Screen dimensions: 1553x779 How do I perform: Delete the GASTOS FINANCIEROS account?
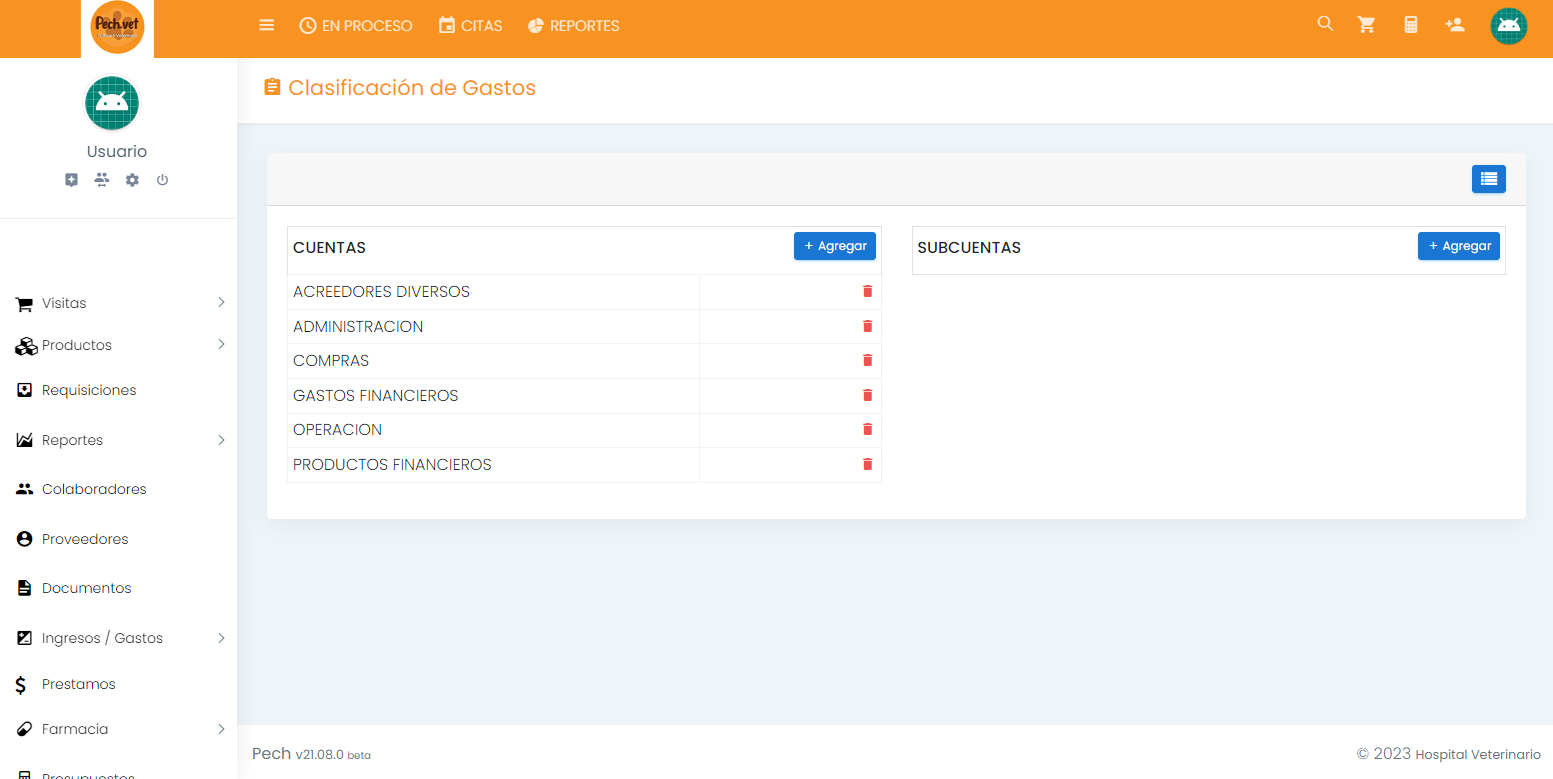point(867,395)
